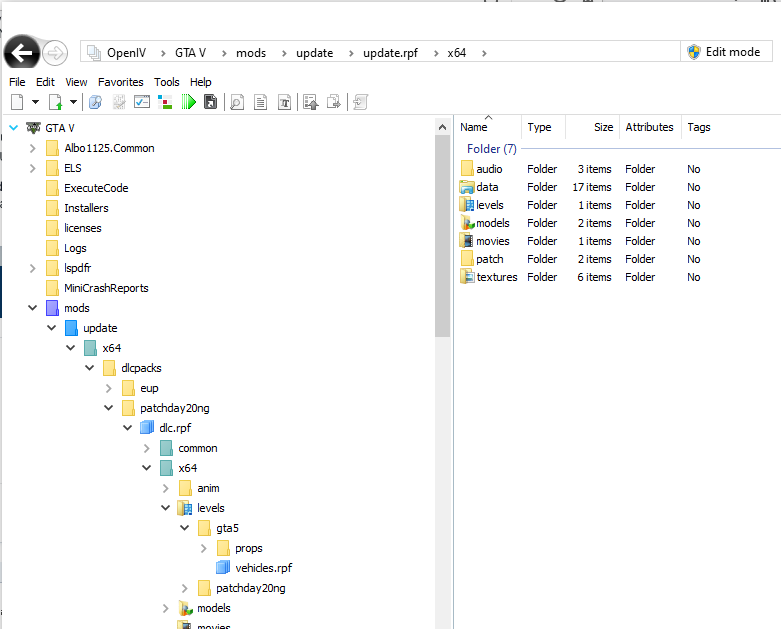The width and height of the screenshot is (781, 629).
Task: Expand the Albo1125.Common folder node
Action: click(x=33, y=148)
